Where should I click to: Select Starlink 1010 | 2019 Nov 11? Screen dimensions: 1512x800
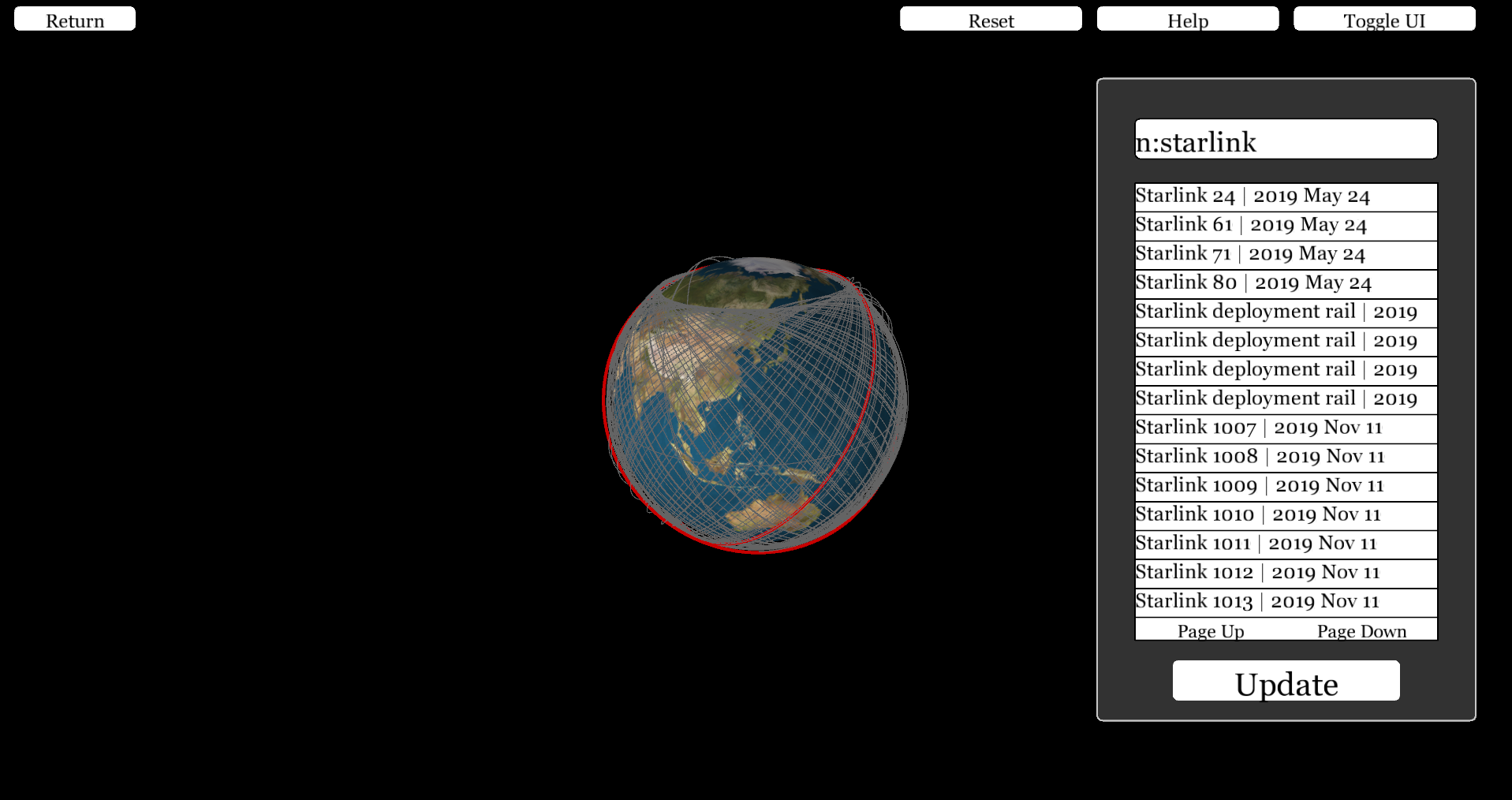[1286, 516]
